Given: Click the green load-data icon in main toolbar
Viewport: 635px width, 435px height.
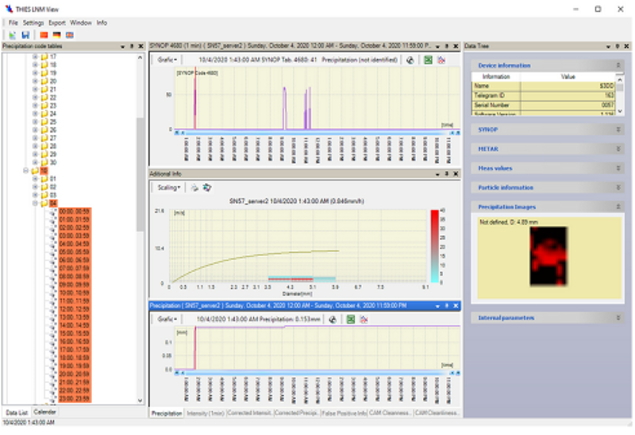Looking at the screenshot, I should [x=12, y=35].
